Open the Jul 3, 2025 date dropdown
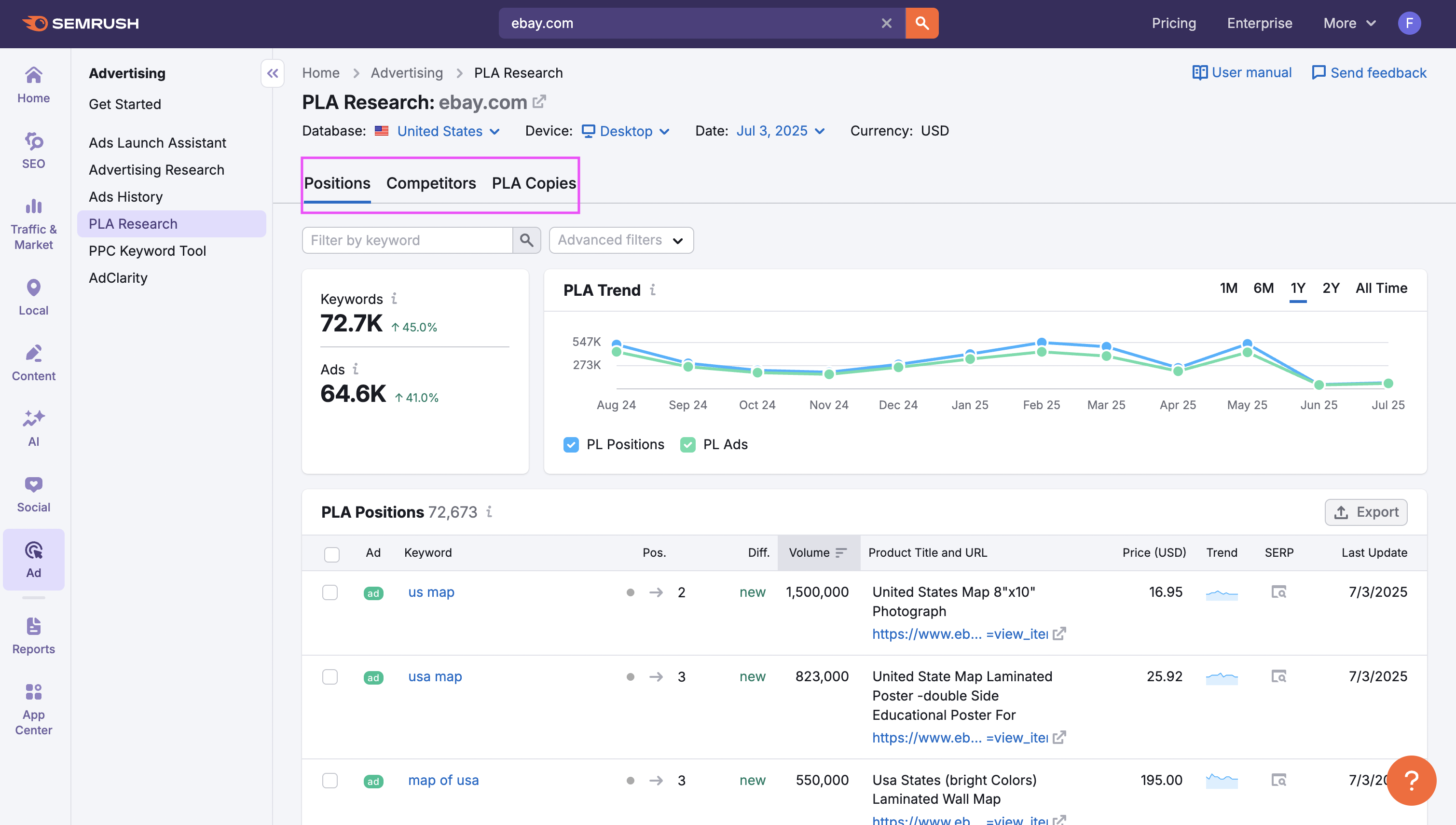This screenshot has height=825, width=1456. (780, 131)
